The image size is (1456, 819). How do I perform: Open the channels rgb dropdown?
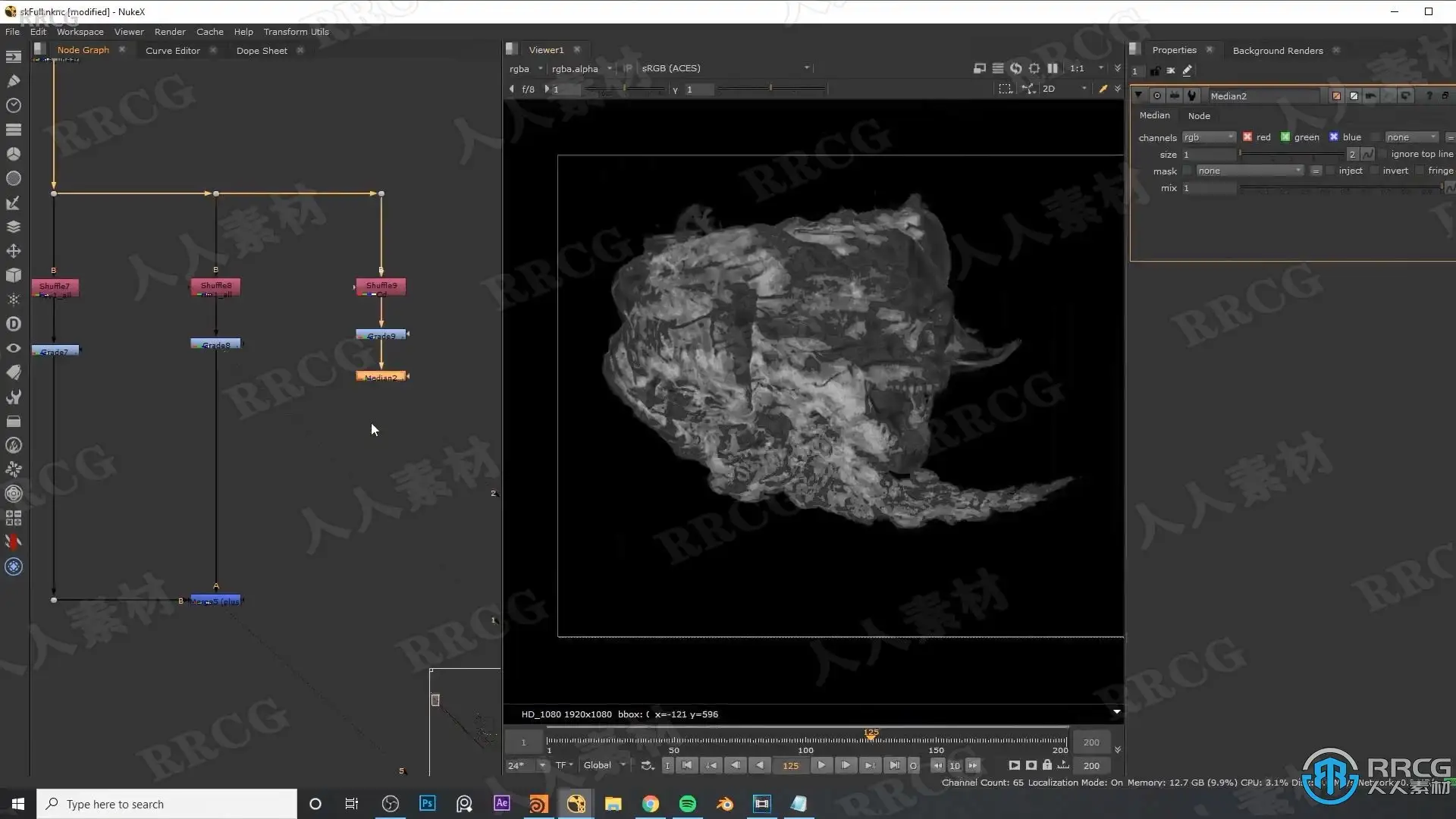1209,137
